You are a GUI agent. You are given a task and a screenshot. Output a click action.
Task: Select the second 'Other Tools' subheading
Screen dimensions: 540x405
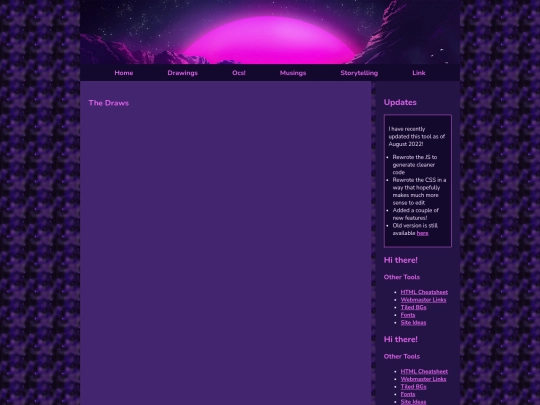pos(402,356)
